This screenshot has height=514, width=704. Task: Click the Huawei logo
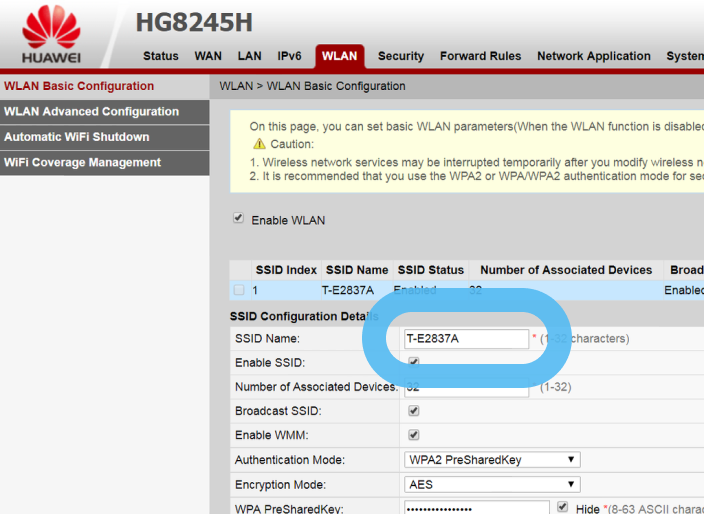[x=51, y=33]
